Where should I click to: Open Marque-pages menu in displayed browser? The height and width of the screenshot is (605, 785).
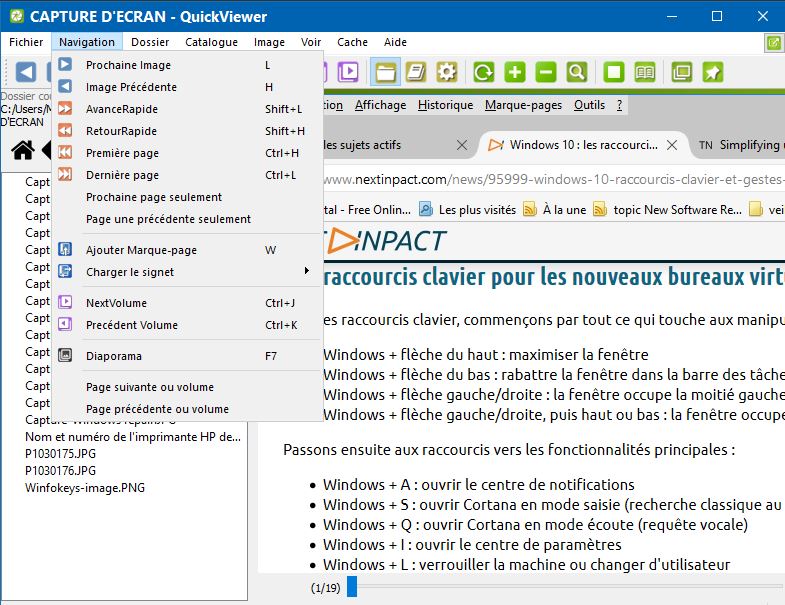523,105
